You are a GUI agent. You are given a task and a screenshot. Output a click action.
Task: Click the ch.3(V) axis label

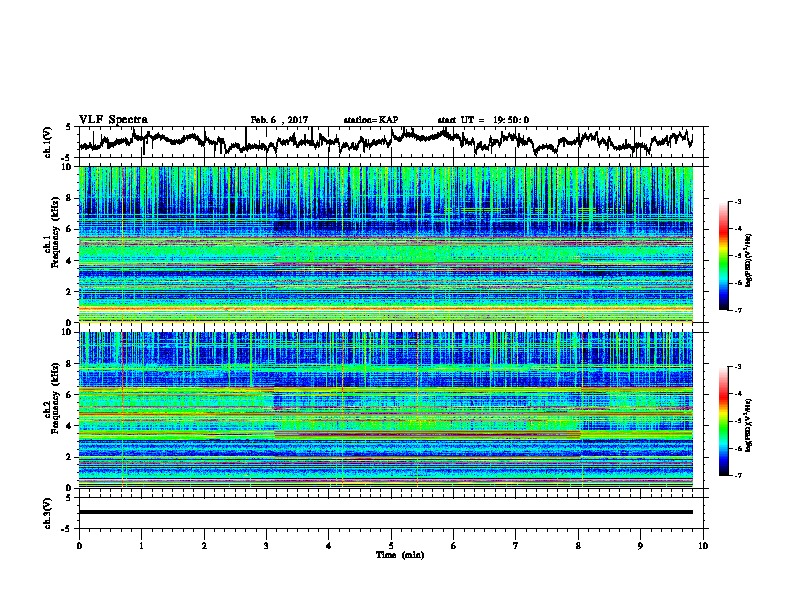[47, 513]
